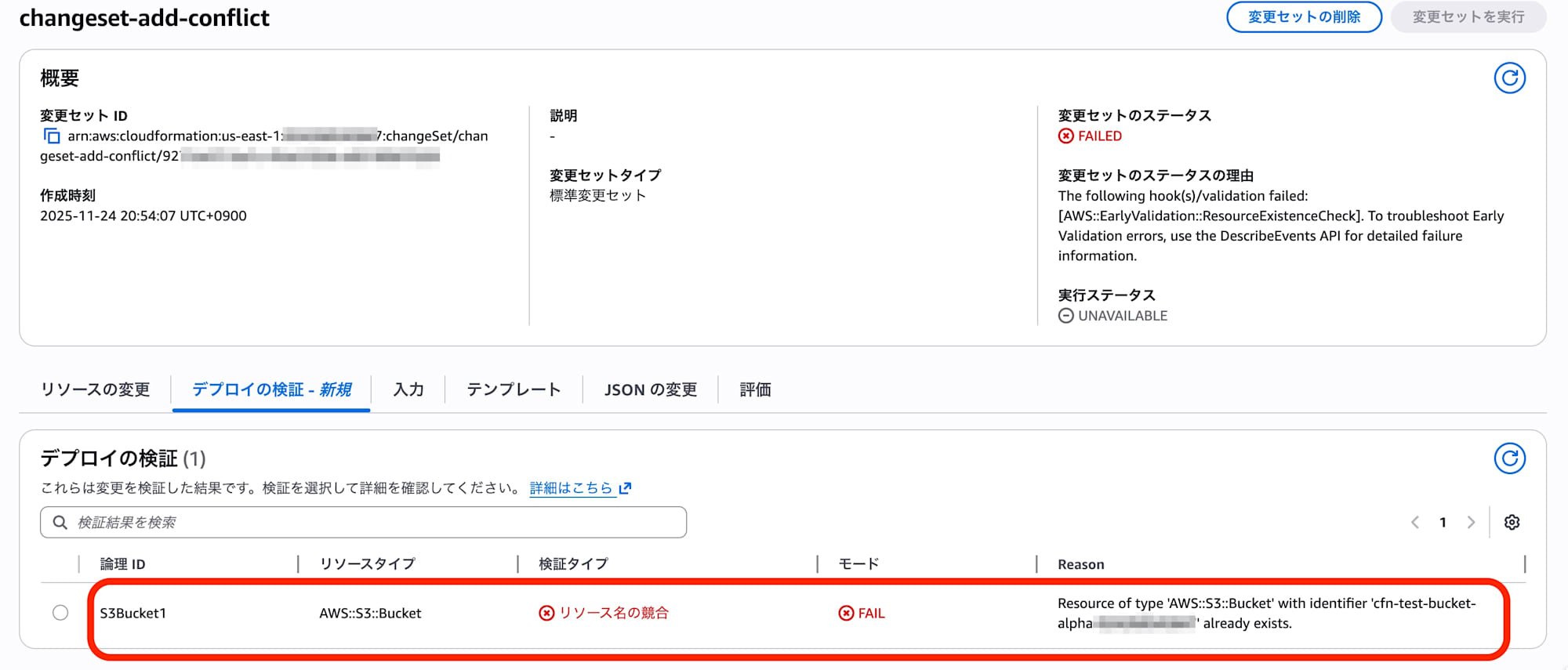Refresh the 概要 overview panel

[x=1509, y=78]
